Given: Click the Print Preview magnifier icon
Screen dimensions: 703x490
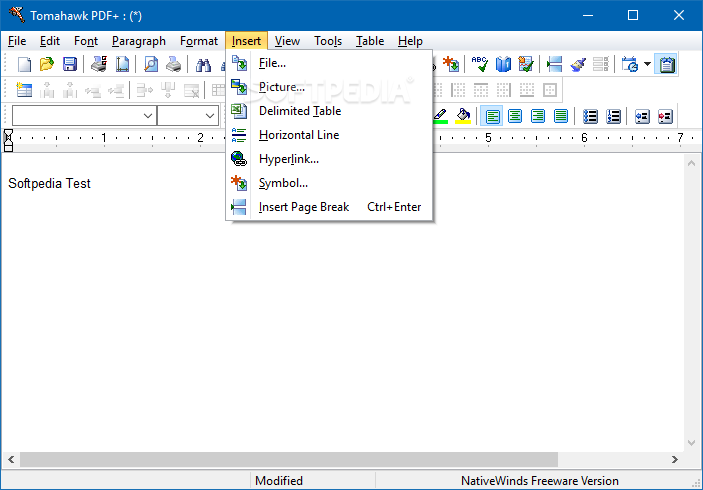Looking at the screenshot, I should tap(151, 65).
